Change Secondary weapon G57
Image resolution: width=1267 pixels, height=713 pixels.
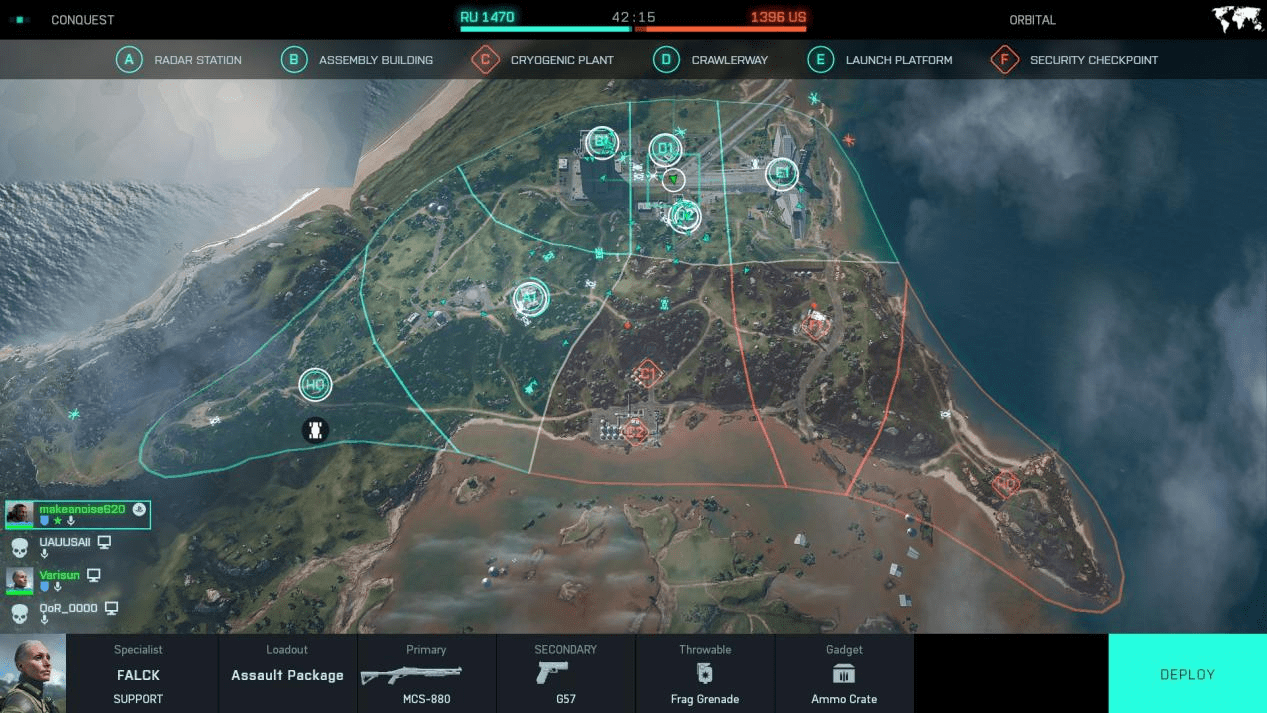566,673
